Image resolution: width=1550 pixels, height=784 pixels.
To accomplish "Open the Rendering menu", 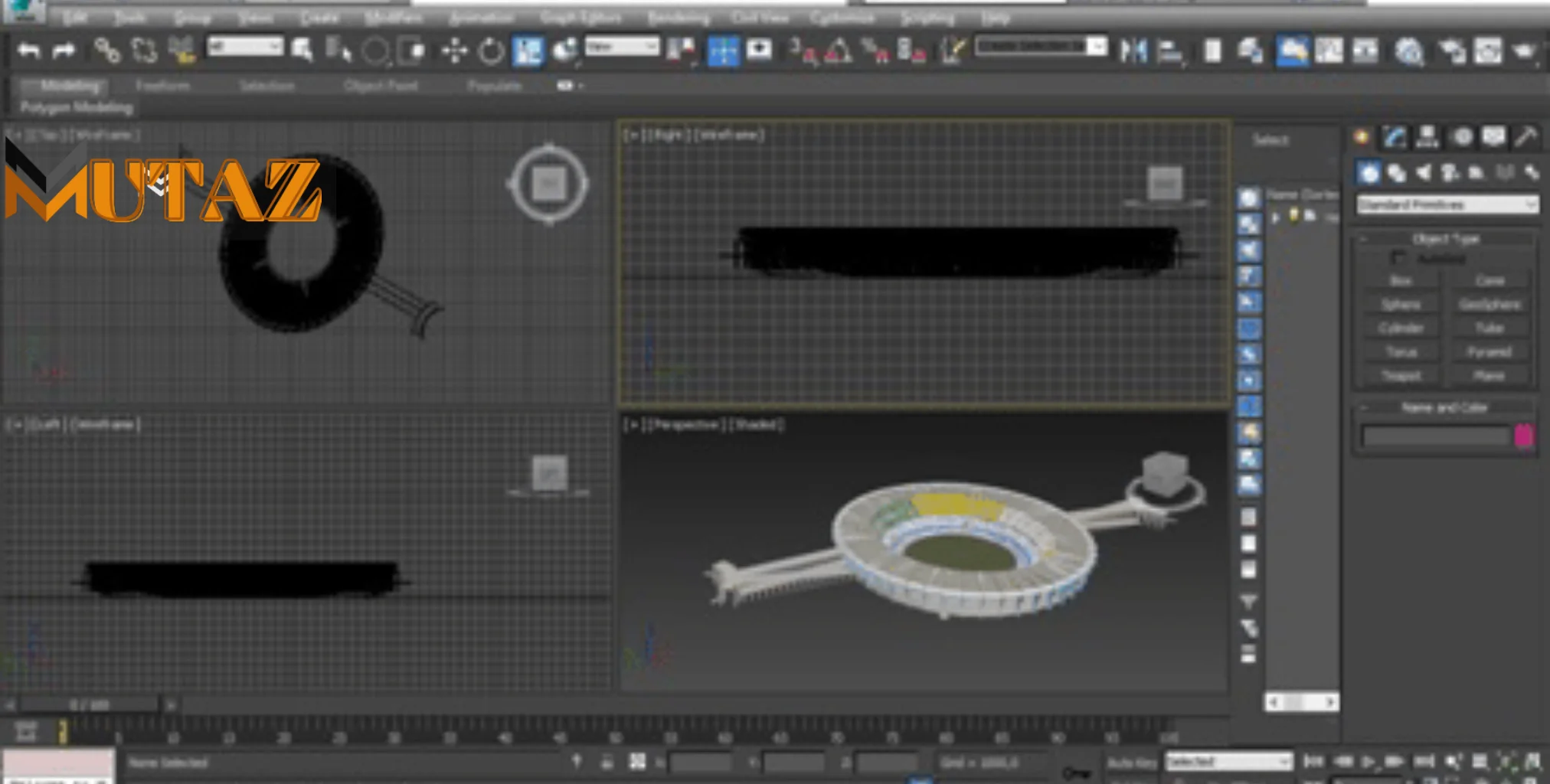I will (x=679, y=18).
